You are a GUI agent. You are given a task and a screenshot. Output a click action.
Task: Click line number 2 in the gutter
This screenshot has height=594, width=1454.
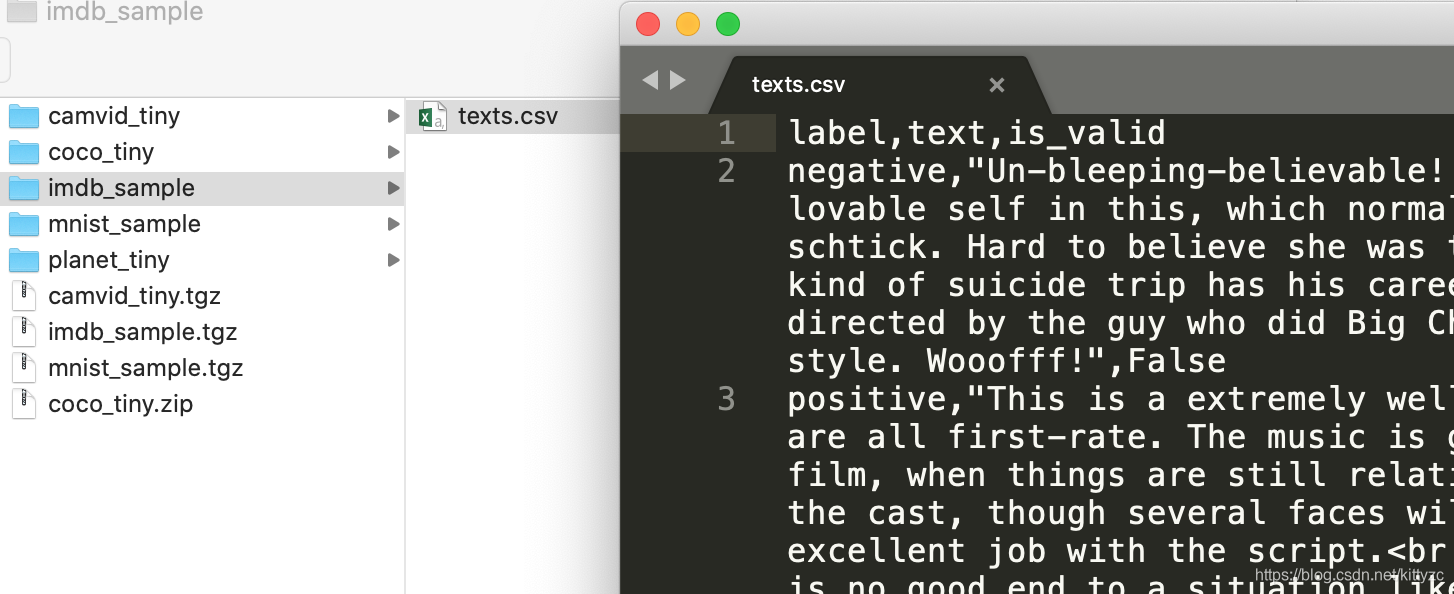[x=726, y=171]
